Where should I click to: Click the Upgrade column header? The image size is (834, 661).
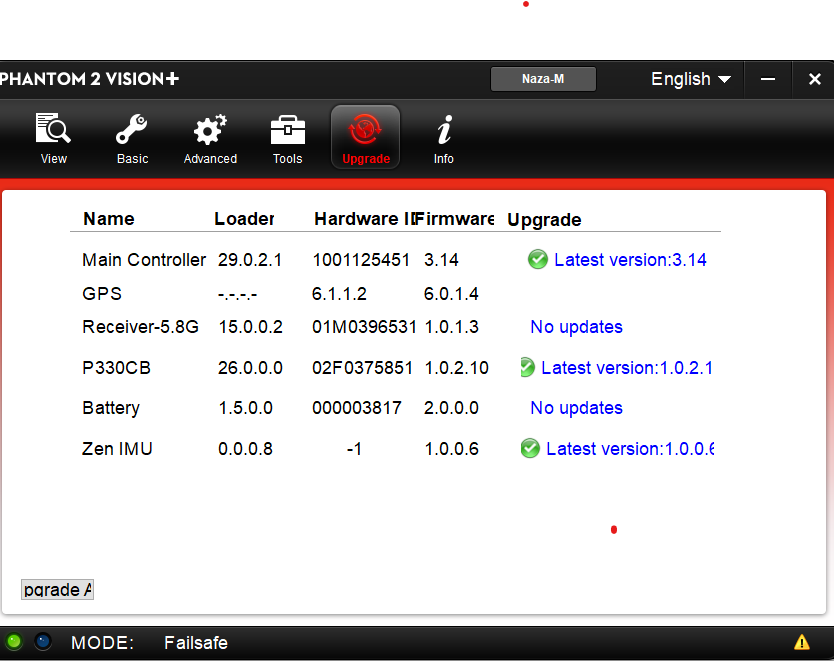pos(544,220)
